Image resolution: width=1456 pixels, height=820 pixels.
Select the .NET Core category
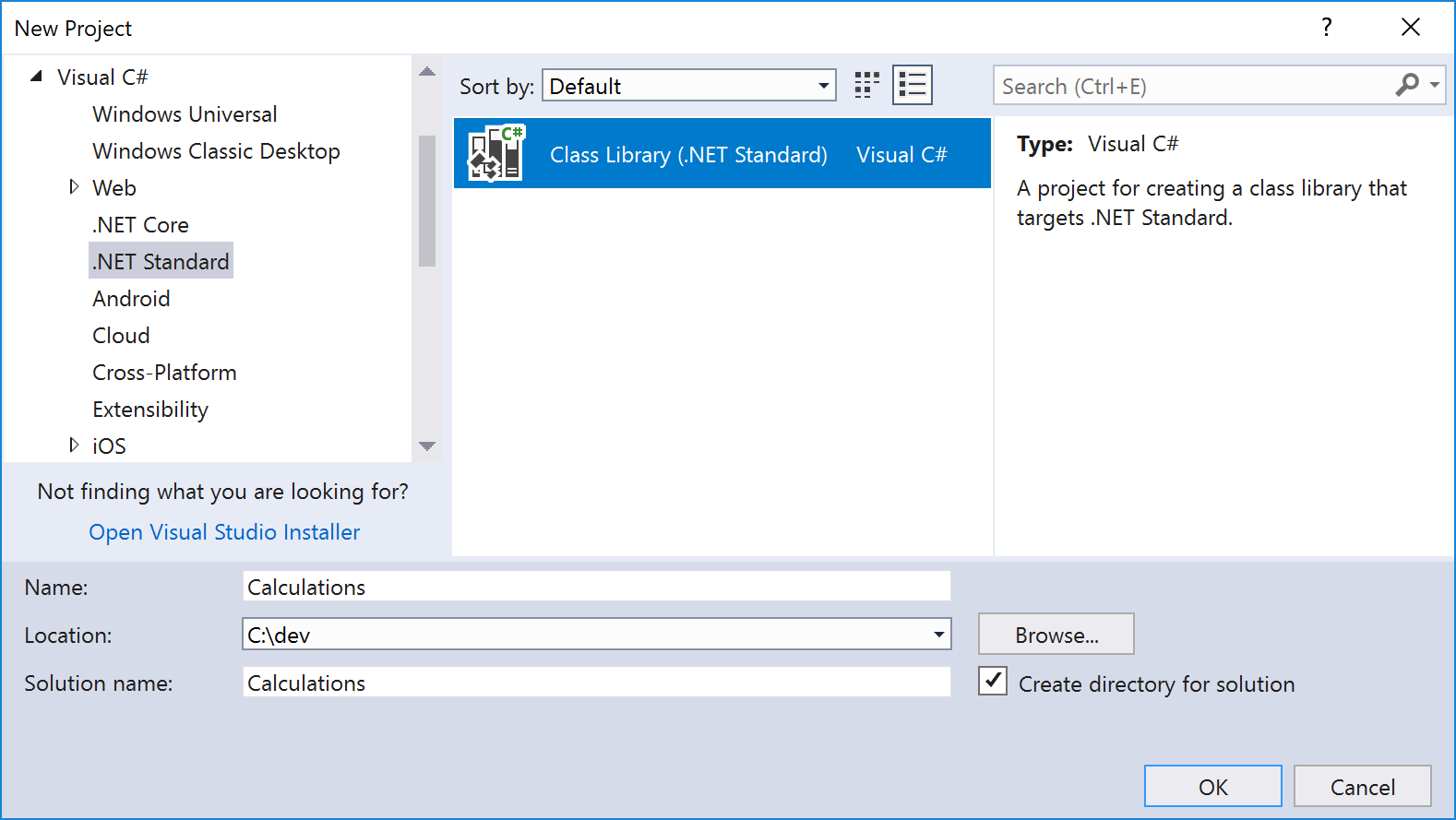pos(140,225)
